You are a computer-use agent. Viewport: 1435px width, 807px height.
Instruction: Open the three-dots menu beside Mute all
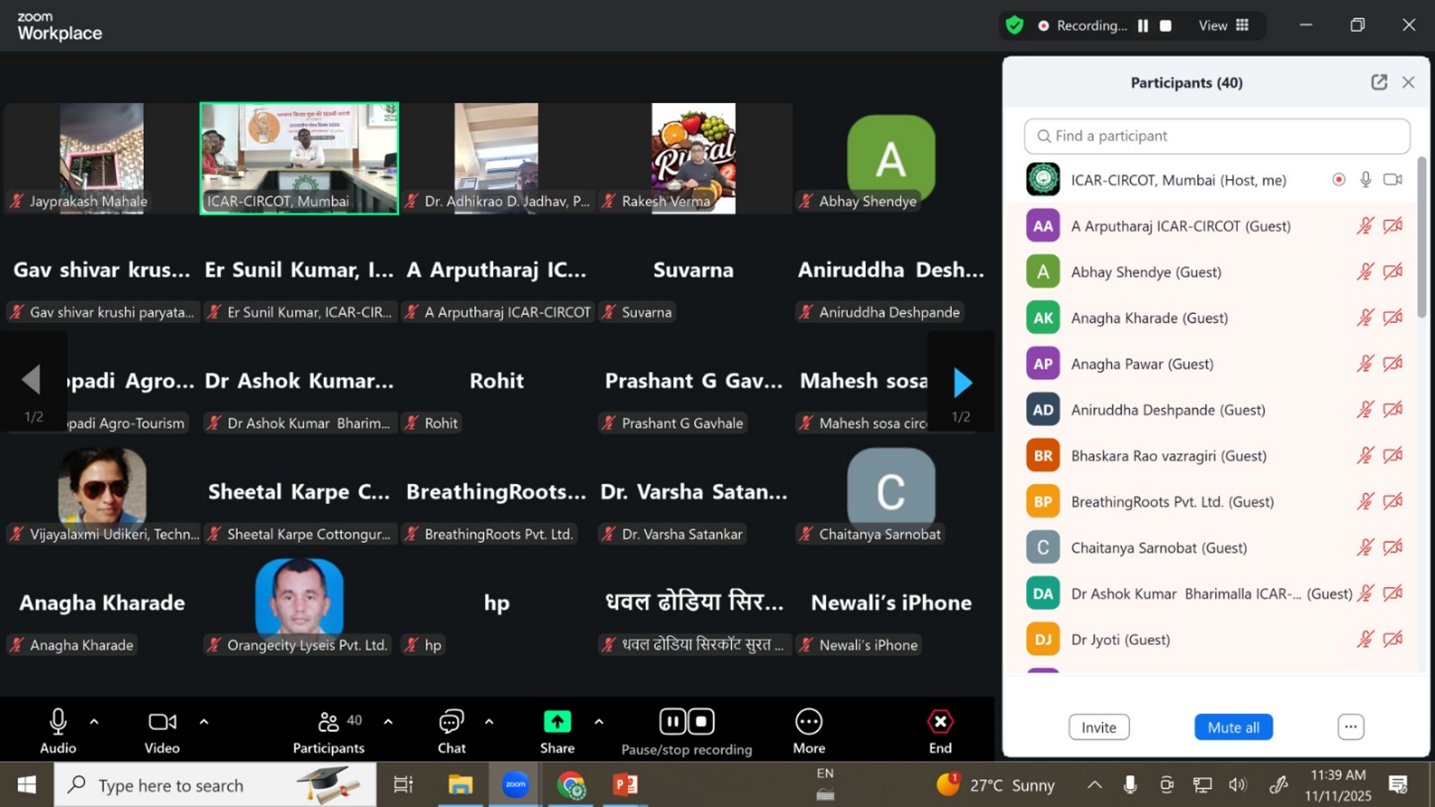(1350, 727)
